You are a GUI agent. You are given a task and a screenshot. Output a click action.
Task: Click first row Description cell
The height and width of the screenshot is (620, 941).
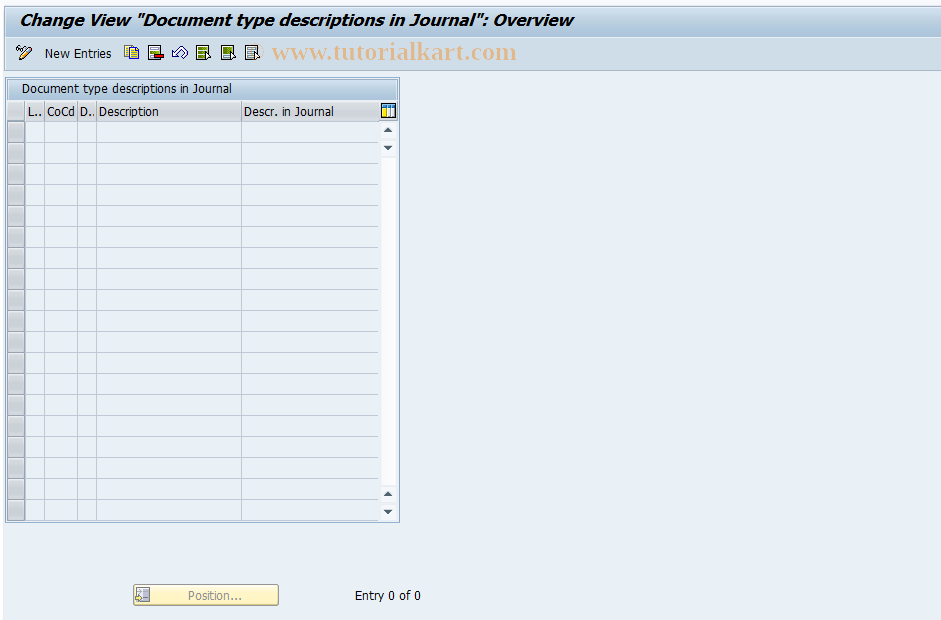[x=169, y=132]
